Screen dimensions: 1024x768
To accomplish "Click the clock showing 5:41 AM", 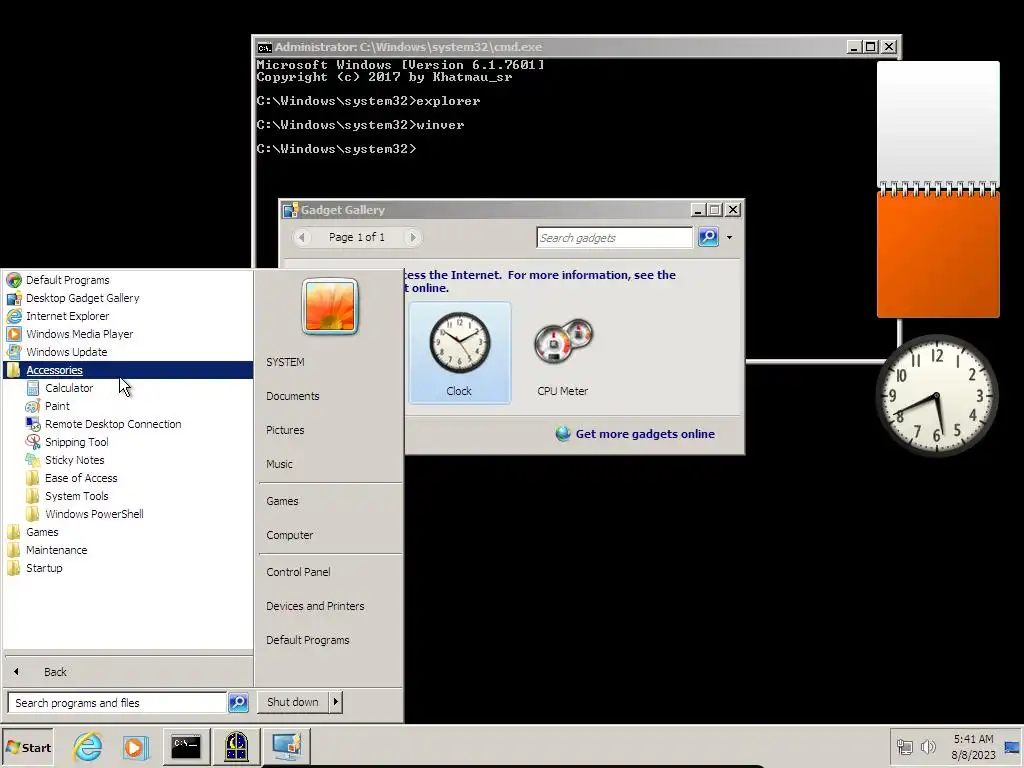I will 973,747.
